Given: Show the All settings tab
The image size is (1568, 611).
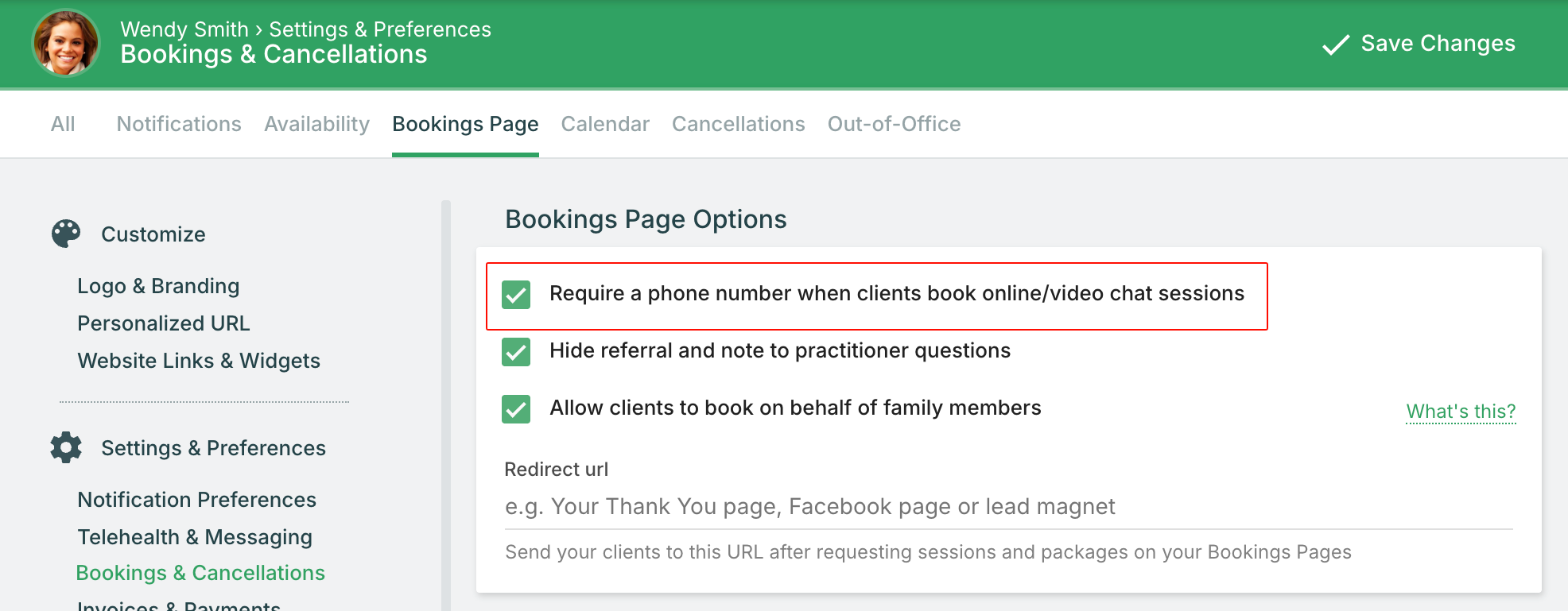Looking at the screenshot, I should [63, 124].
